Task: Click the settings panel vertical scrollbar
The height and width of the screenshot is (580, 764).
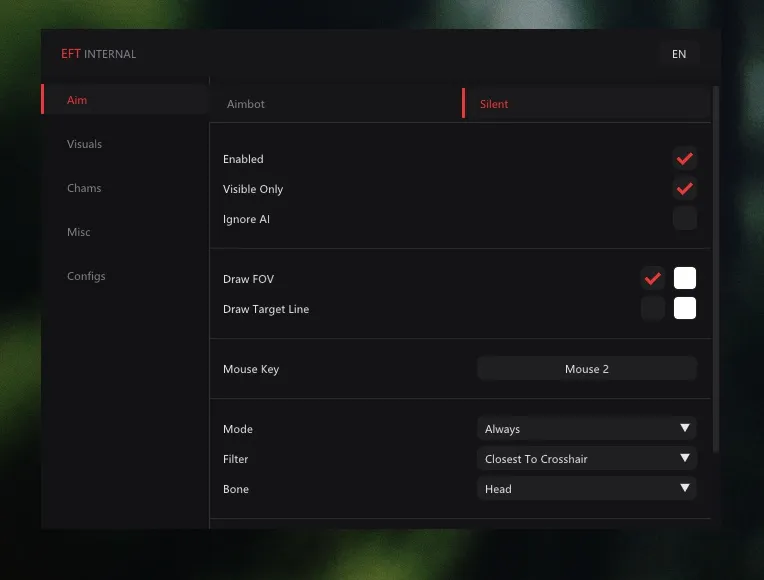Action: [x=716, y=270]
